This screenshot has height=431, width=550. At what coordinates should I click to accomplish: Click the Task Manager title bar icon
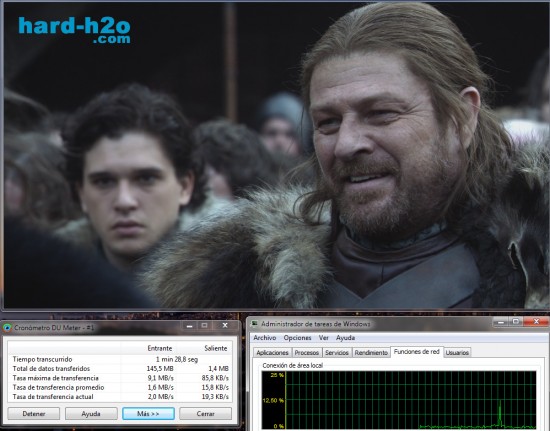(254, 324)
